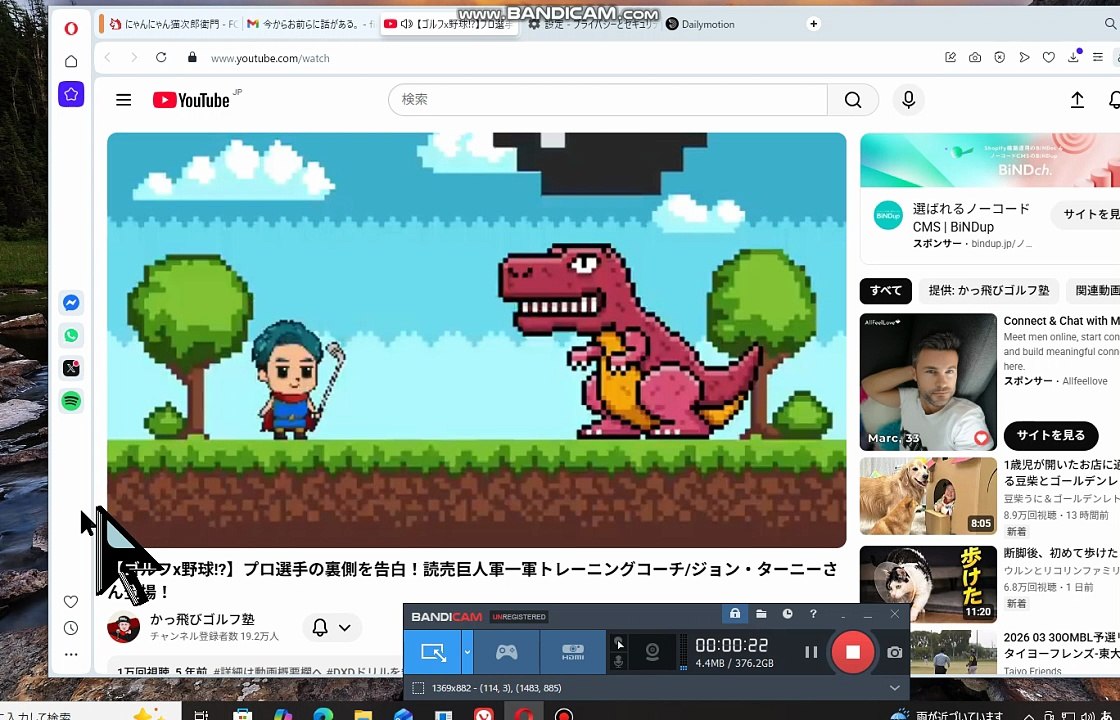Open Bandicam help question mark
This screenshot has width=1120, height=720.
tap(813, 614)
